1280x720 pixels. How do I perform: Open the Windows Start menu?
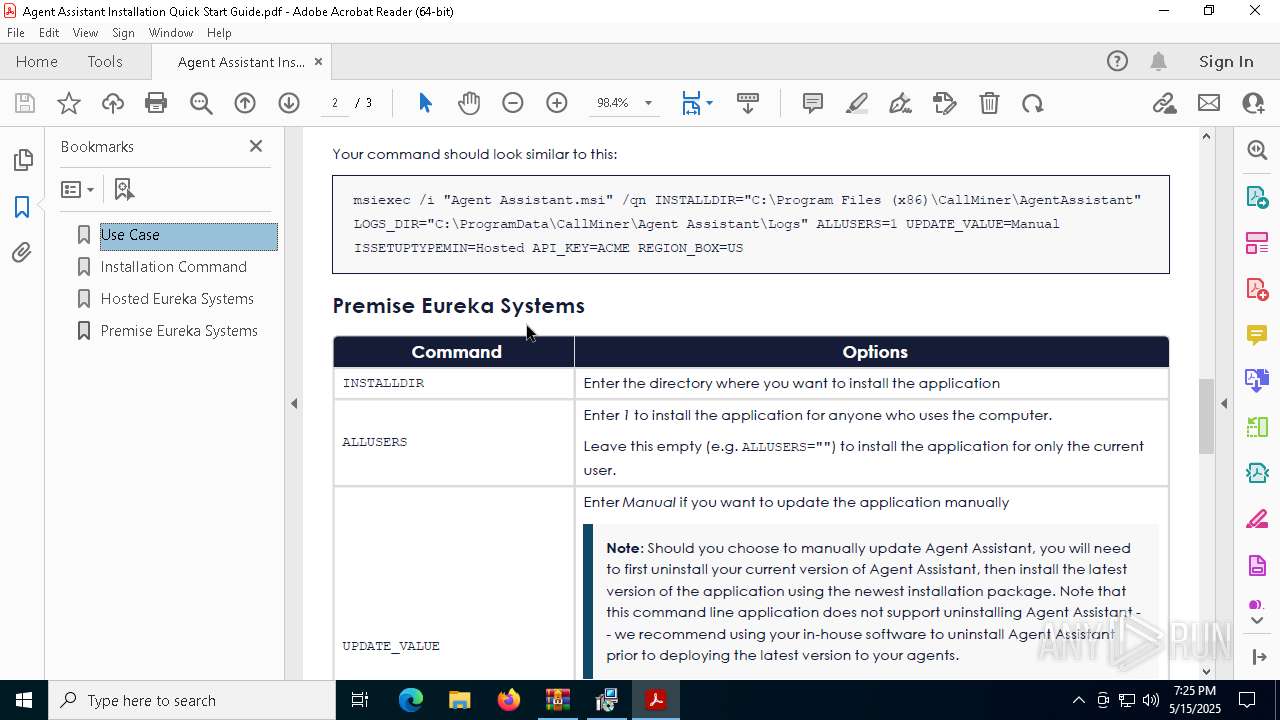pyautogui.click(x=24, y=700)
